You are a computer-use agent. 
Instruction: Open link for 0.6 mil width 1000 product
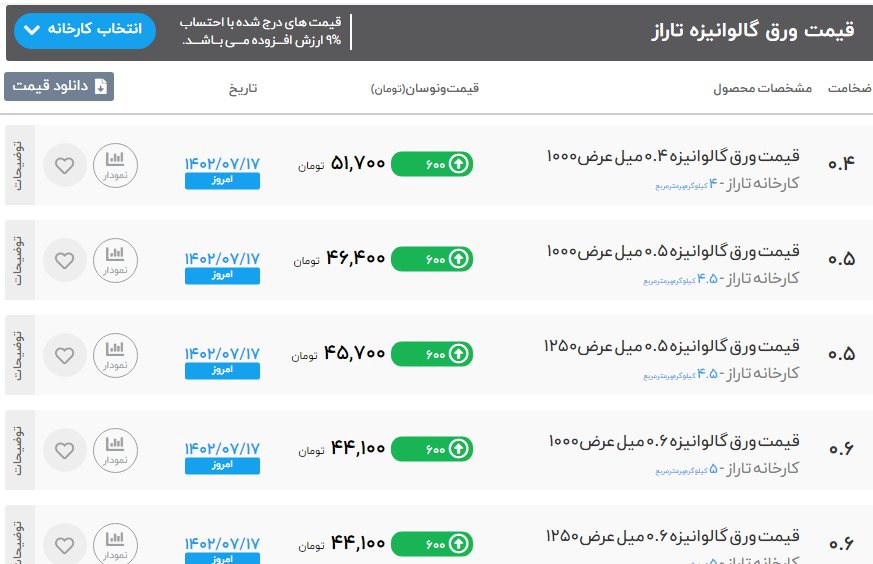click(x=673, y=441)
